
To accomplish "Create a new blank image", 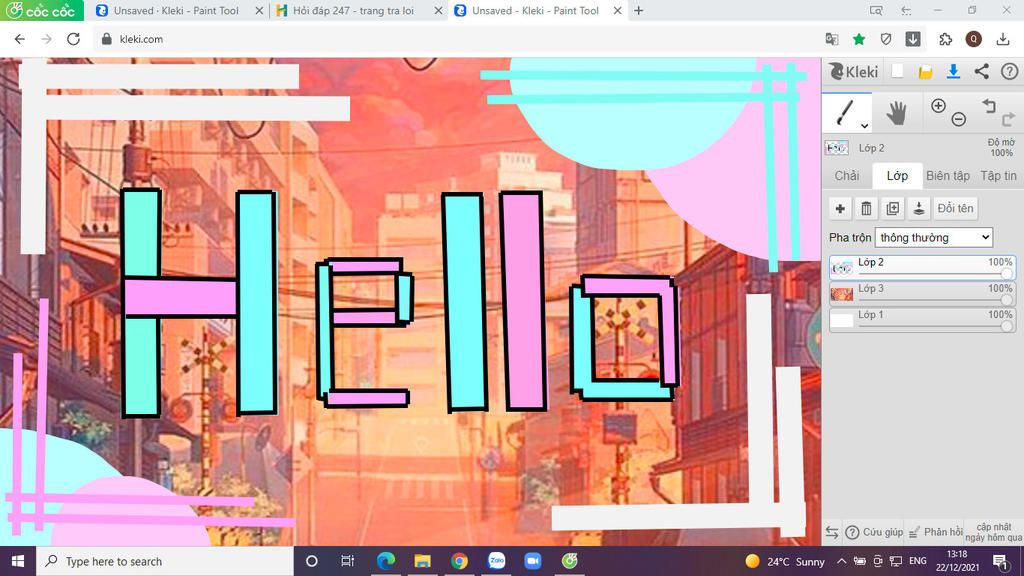I will pos(897,71).
